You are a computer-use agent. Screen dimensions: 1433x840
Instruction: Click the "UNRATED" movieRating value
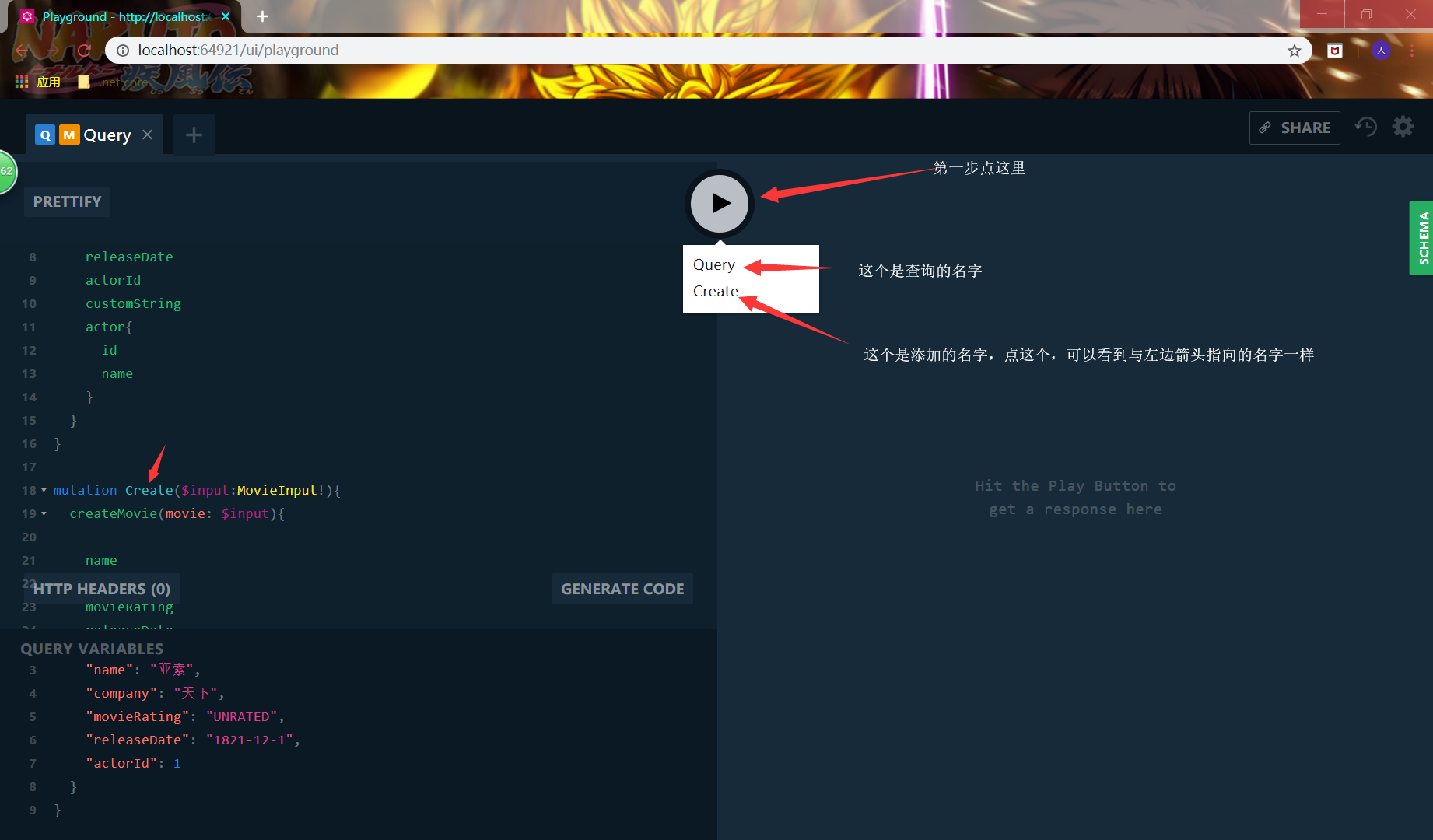click(241, 716)
